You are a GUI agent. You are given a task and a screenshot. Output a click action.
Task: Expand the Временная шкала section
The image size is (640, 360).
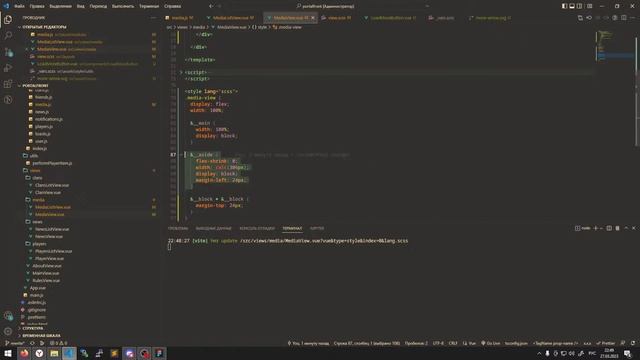[41, 336]
